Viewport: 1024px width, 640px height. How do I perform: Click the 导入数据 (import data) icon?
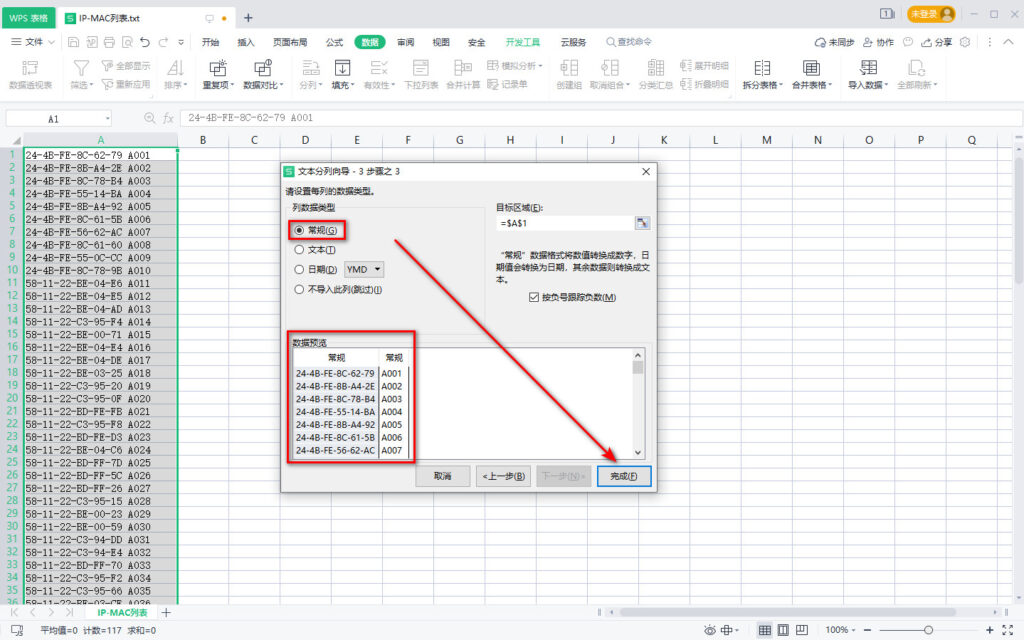click(868, 68)
